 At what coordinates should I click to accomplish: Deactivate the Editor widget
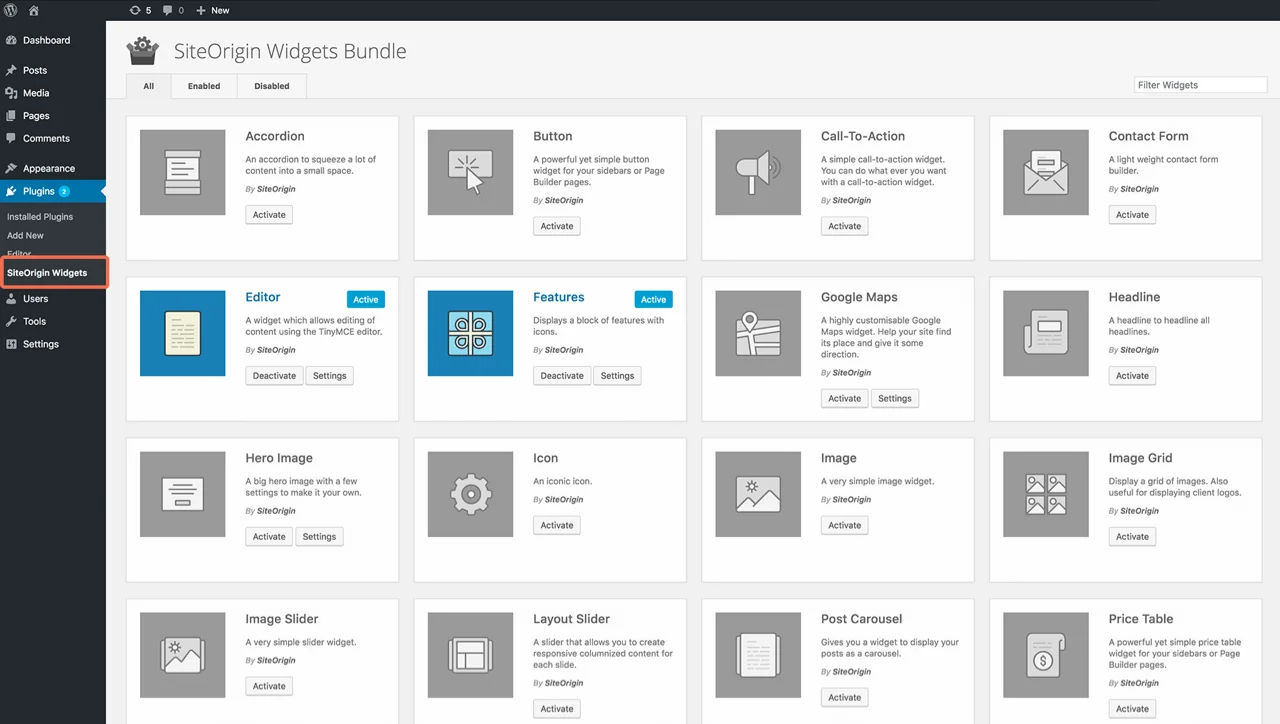(274, 376)
